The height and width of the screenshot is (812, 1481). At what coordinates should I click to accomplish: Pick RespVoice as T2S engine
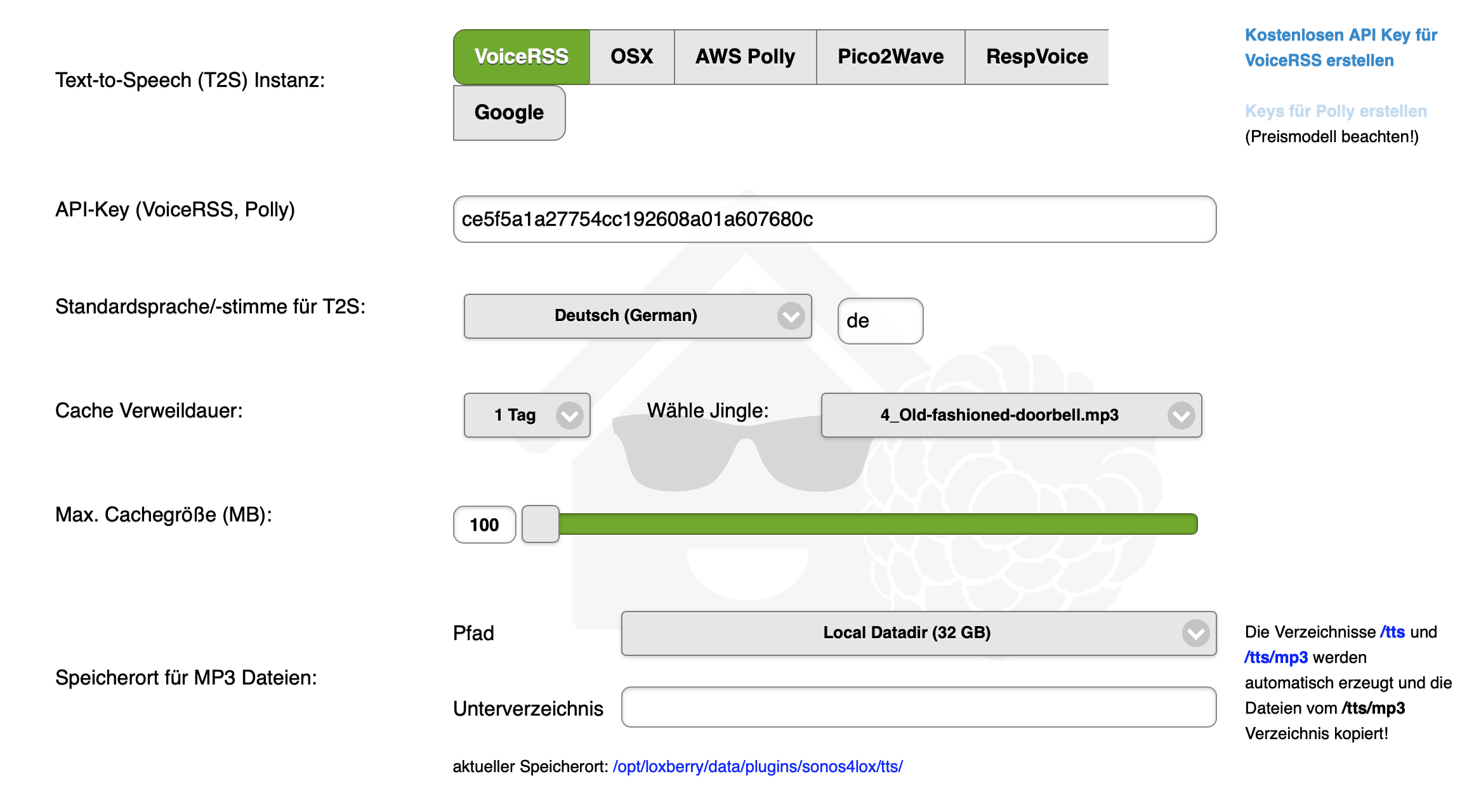coord(1036,56)
